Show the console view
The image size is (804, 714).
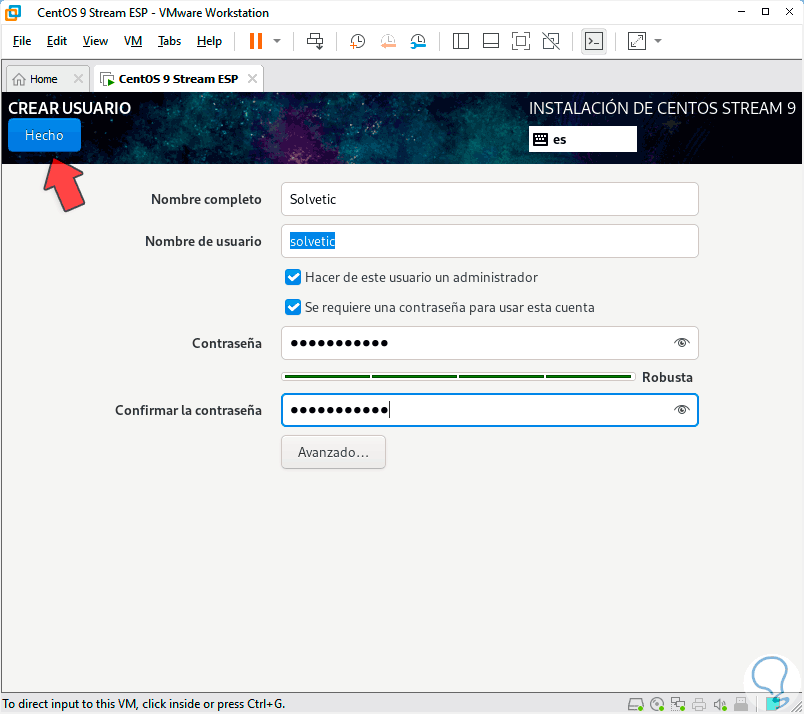(x=594, y=41)
